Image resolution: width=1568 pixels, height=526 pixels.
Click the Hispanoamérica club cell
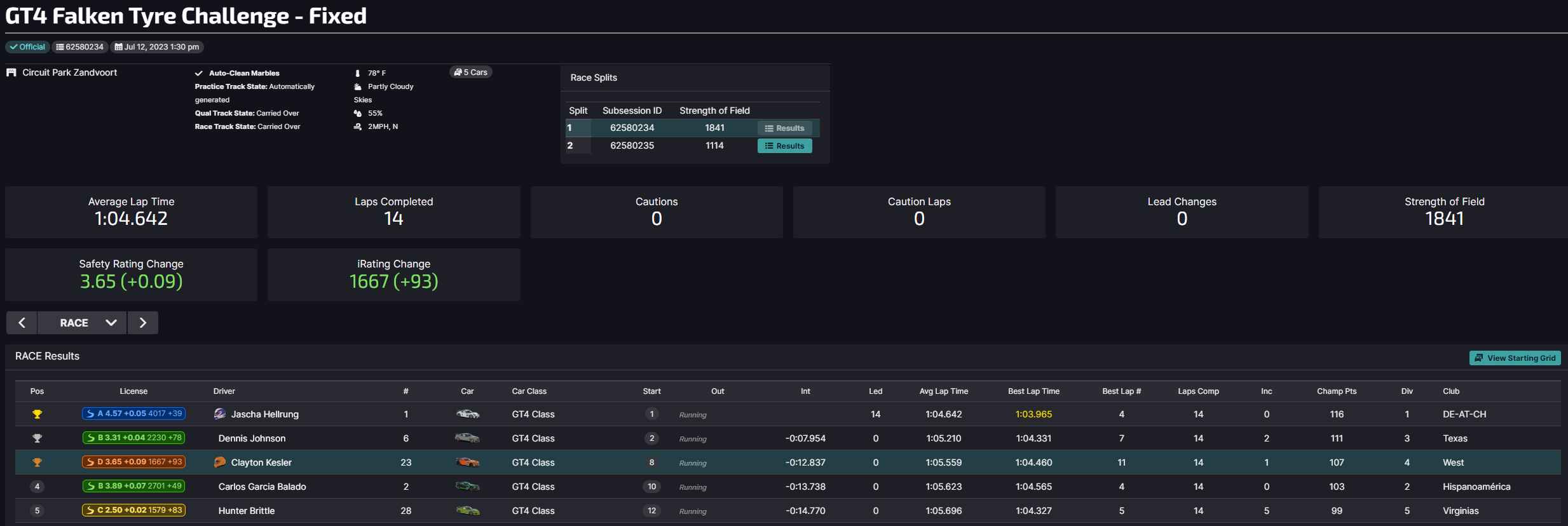point(1476,487)
